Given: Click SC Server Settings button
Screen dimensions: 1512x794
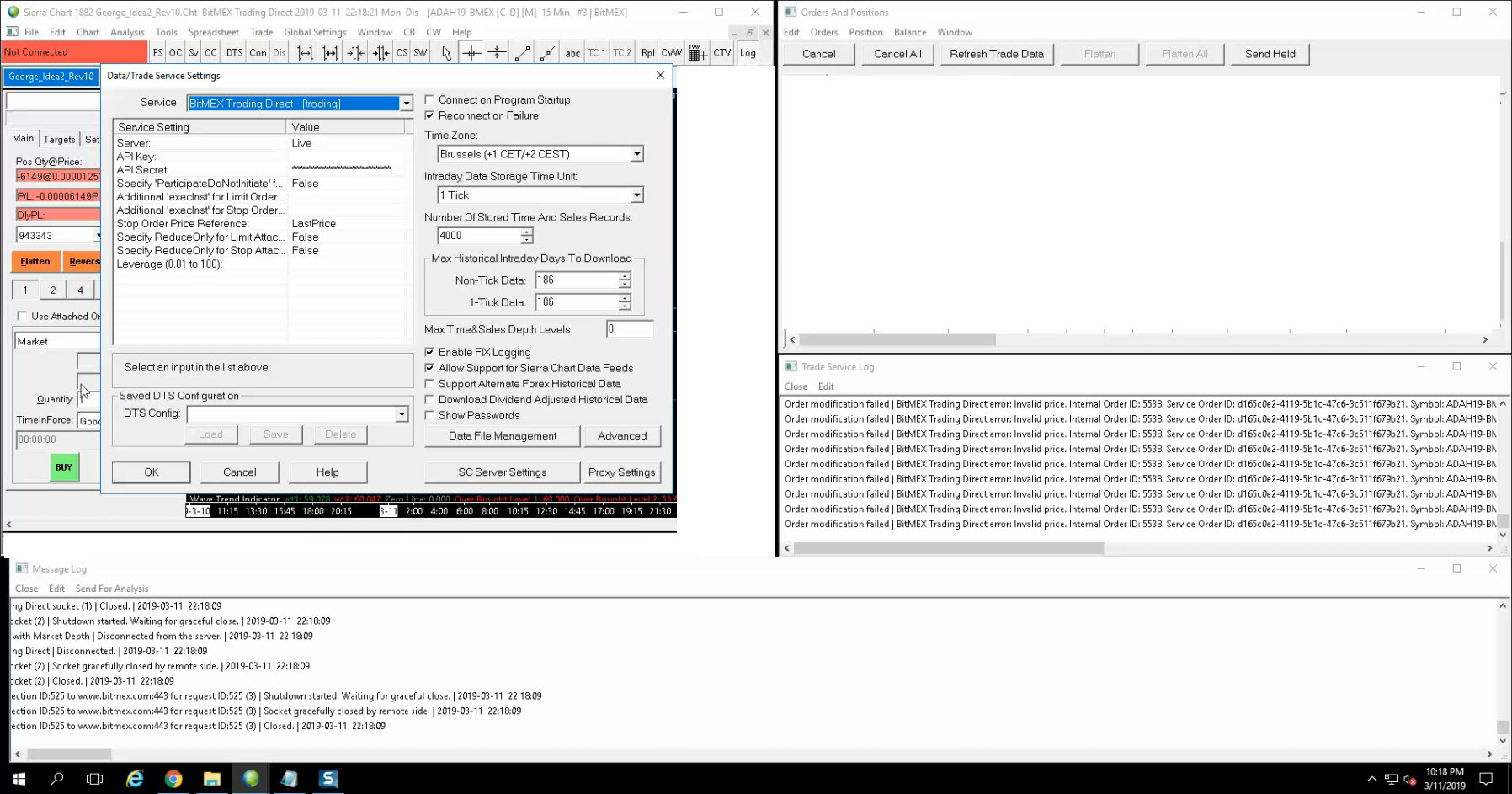Looking at the screenshot, I should [503, 472].
